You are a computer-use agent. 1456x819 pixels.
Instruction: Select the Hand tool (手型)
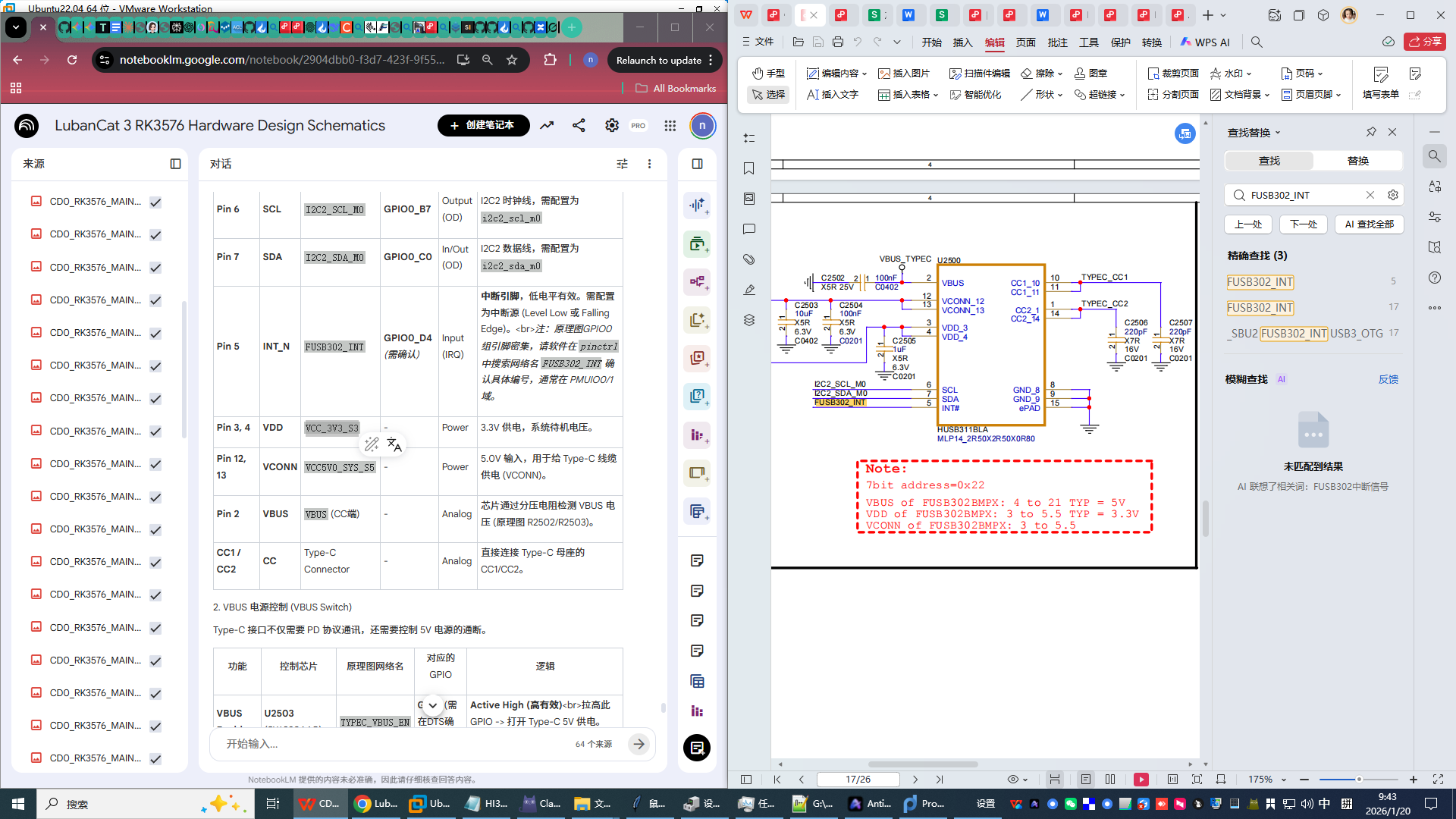coord(768,74)
